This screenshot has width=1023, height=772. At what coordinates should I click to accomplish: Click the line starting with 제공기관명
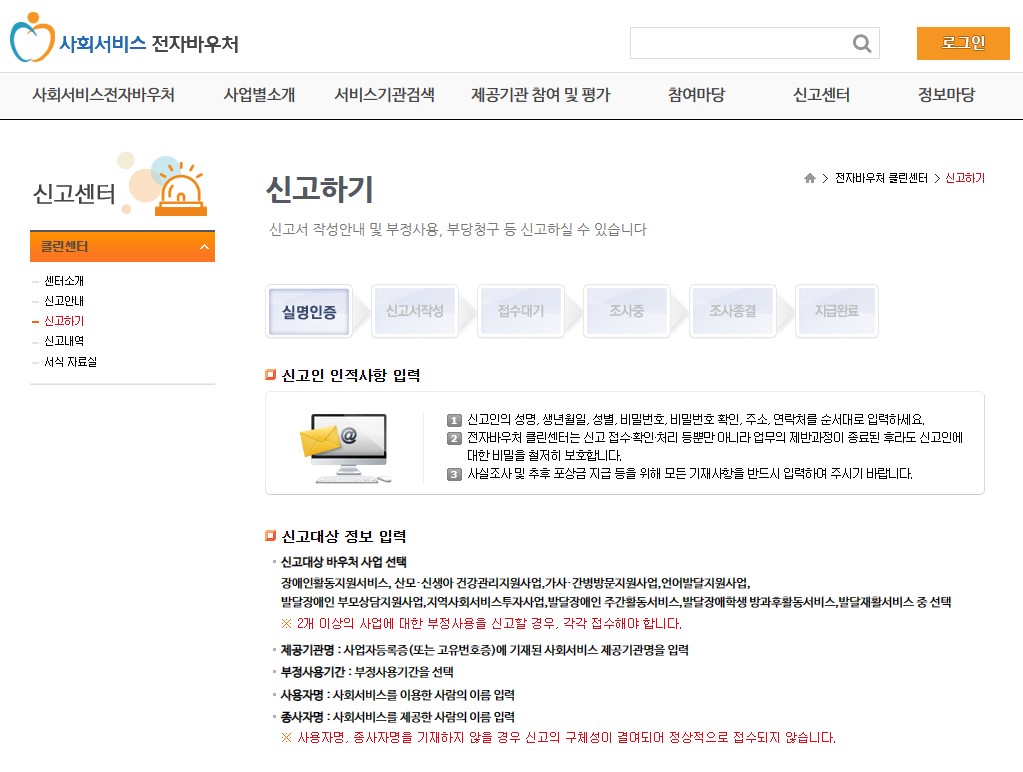(x=484, y=650)
